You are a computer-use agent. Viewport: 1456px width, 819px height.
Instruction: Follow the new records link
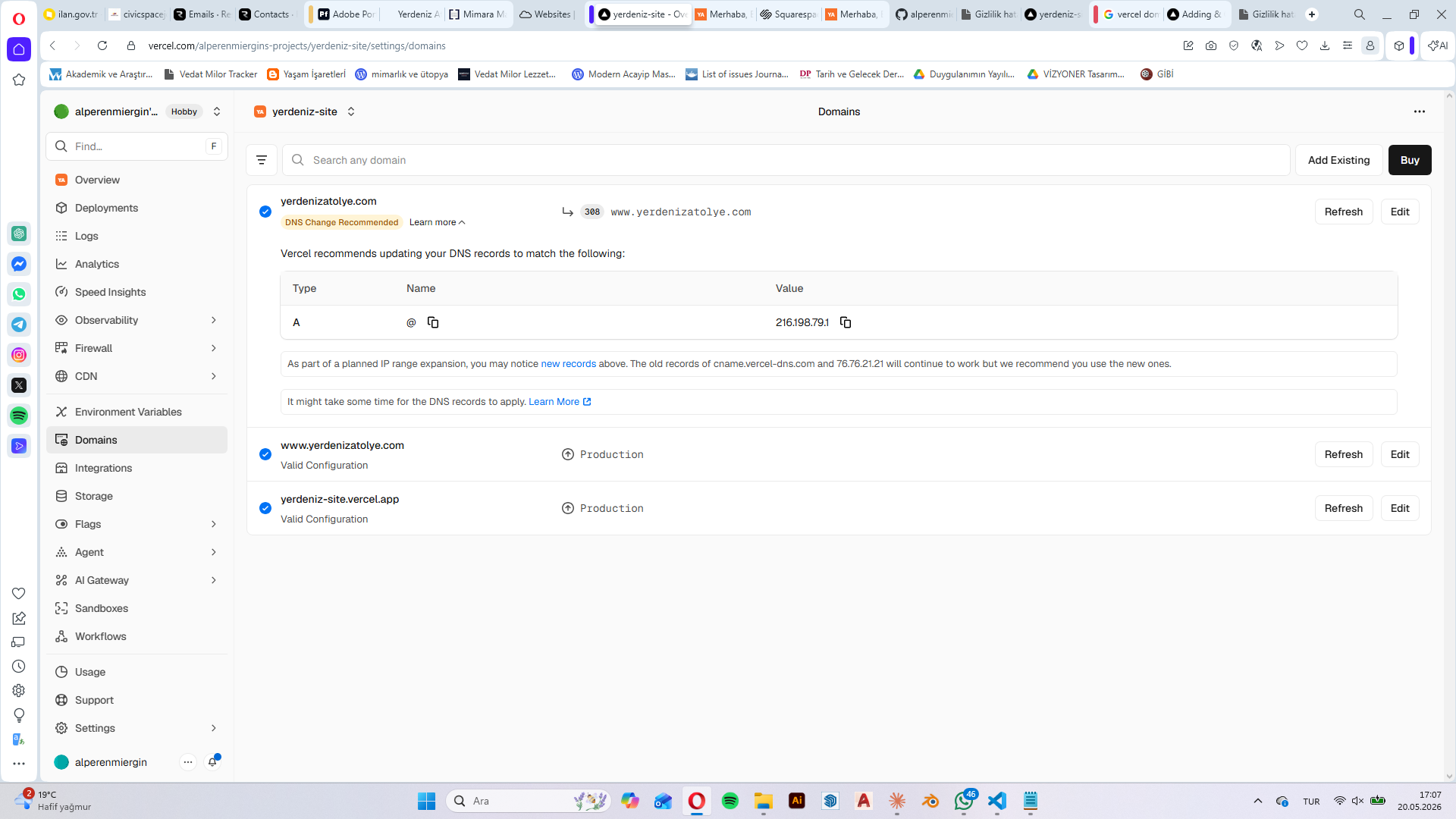(568, 364)
